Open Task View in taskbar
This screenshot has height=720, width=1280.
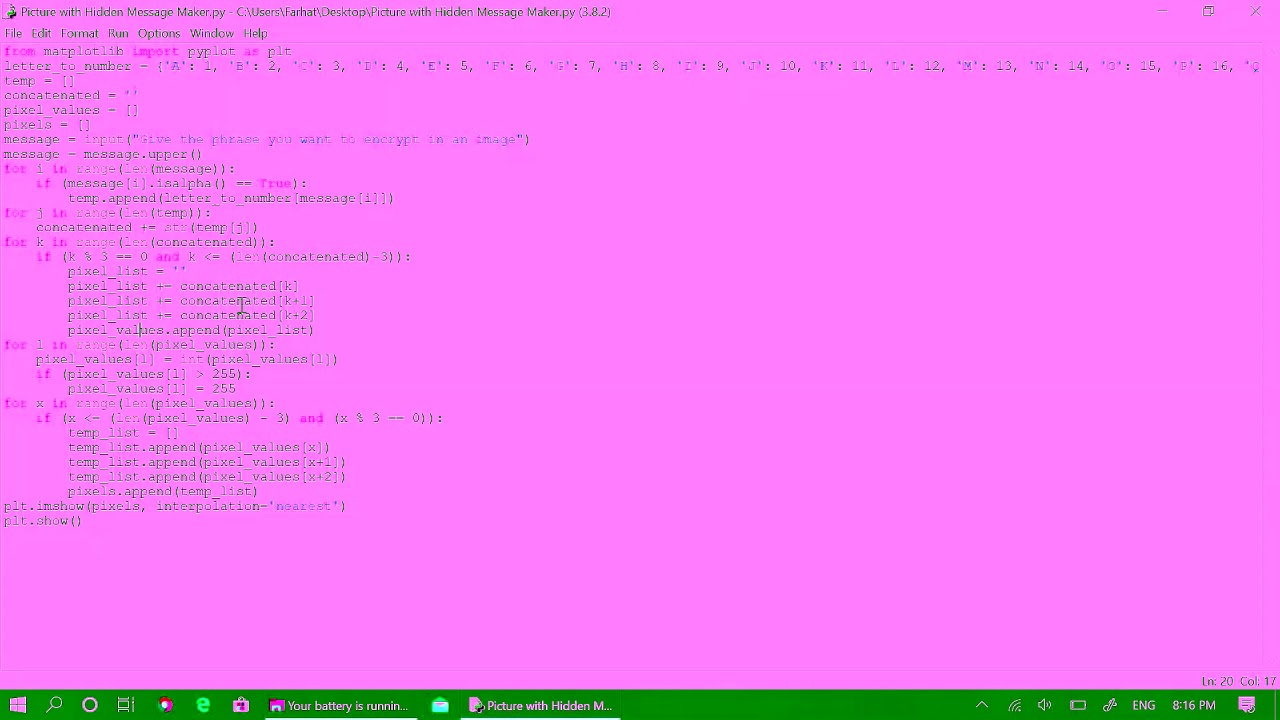point(126,705)
